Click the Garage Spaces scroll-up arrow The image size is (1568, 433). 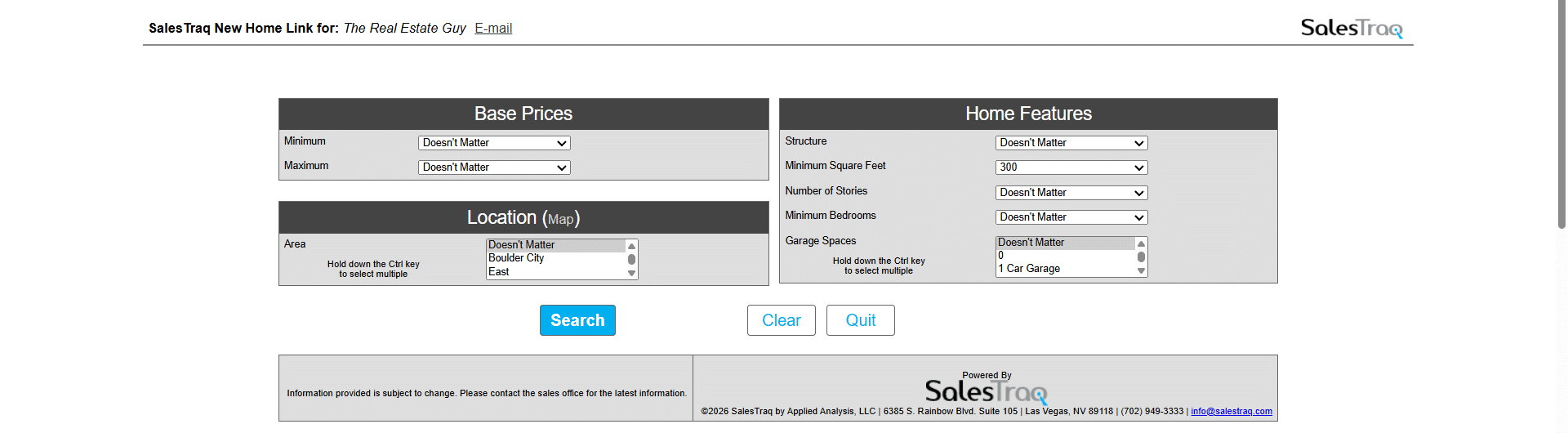[1141, 243]
